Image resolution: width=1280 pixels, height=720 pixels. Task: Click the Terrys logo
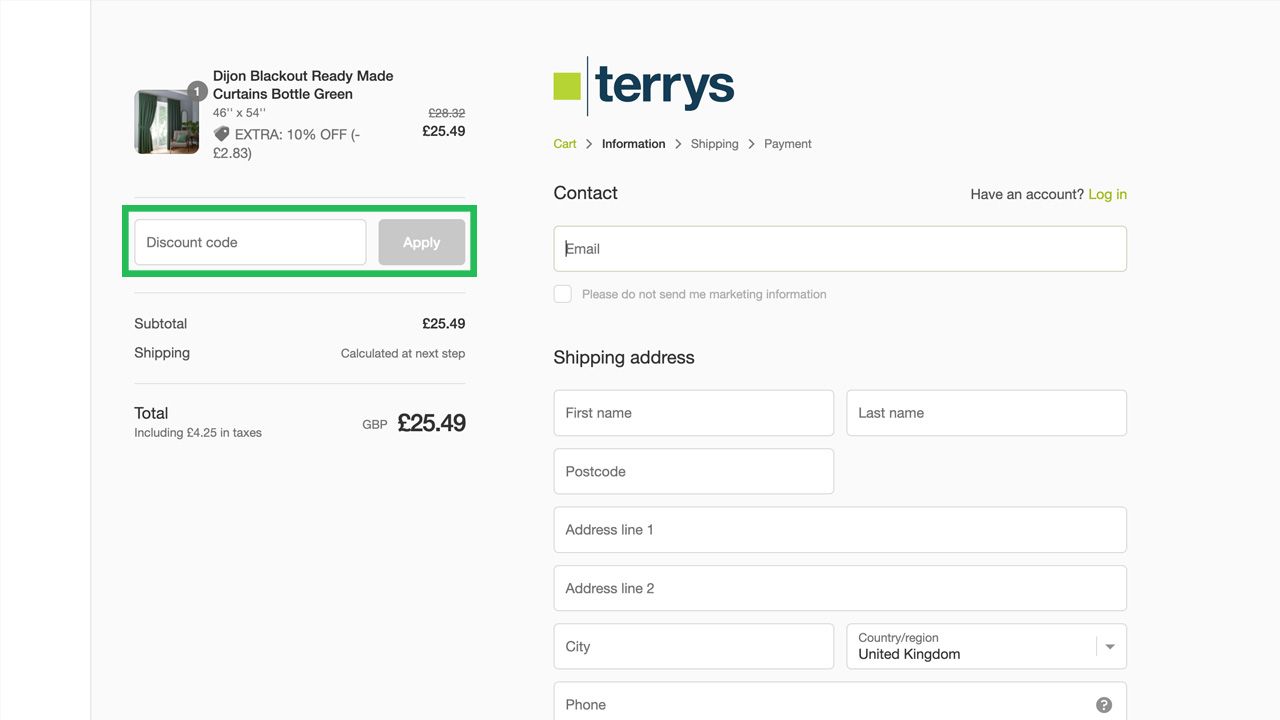click(644, 86)
